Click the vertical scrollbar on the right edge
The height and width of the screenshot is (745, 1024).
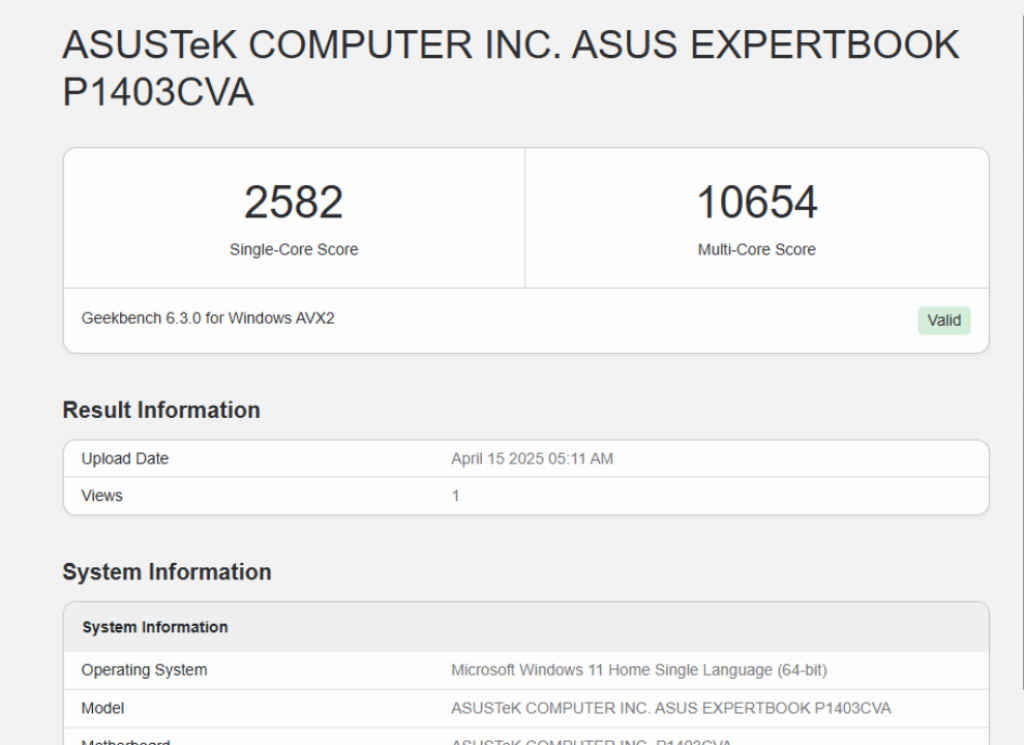[1021, 353]
